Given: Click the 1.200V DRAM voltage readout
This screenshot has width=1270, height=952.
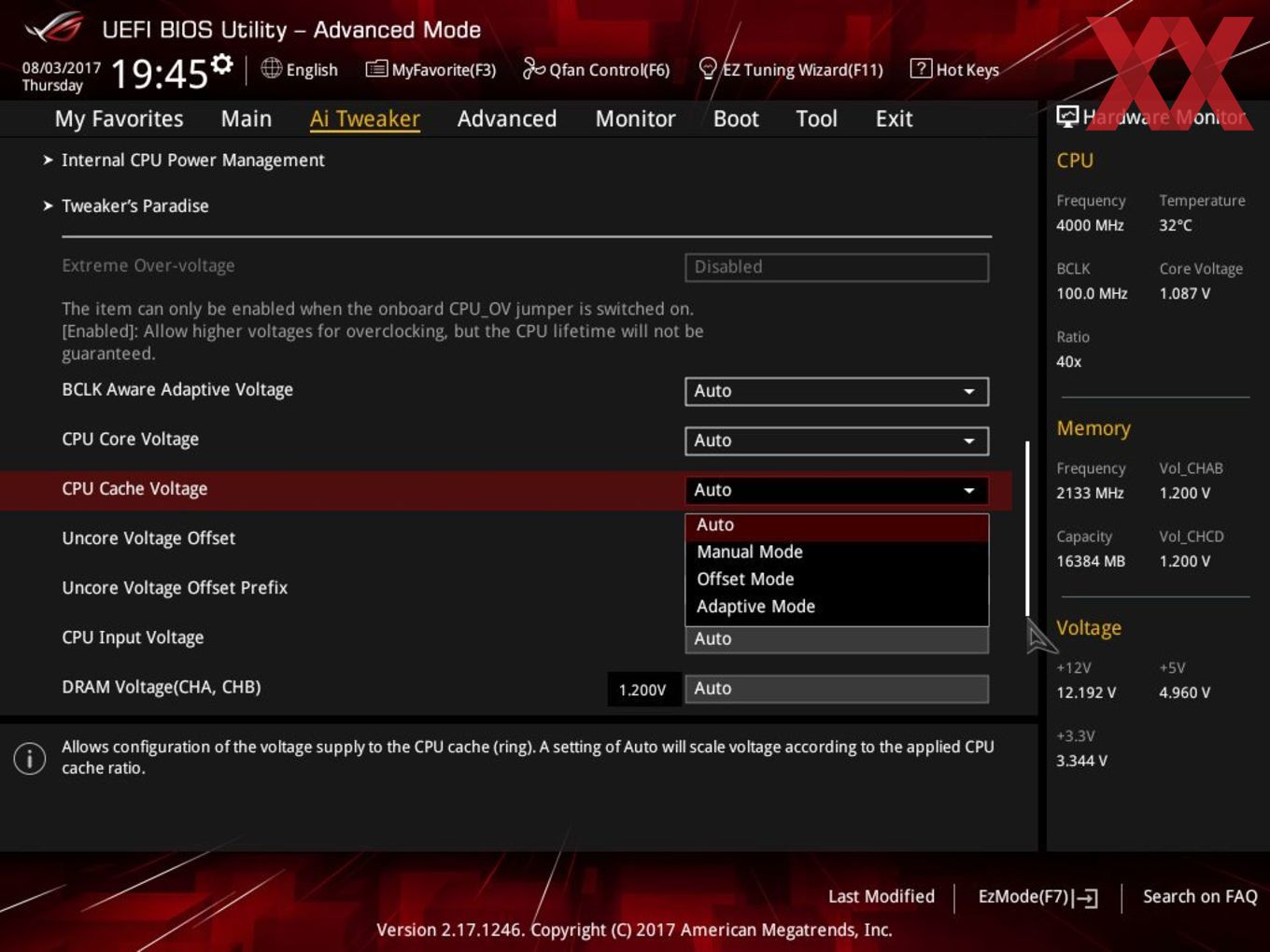Looking at the screenshot, I should (x=642, y=690).
